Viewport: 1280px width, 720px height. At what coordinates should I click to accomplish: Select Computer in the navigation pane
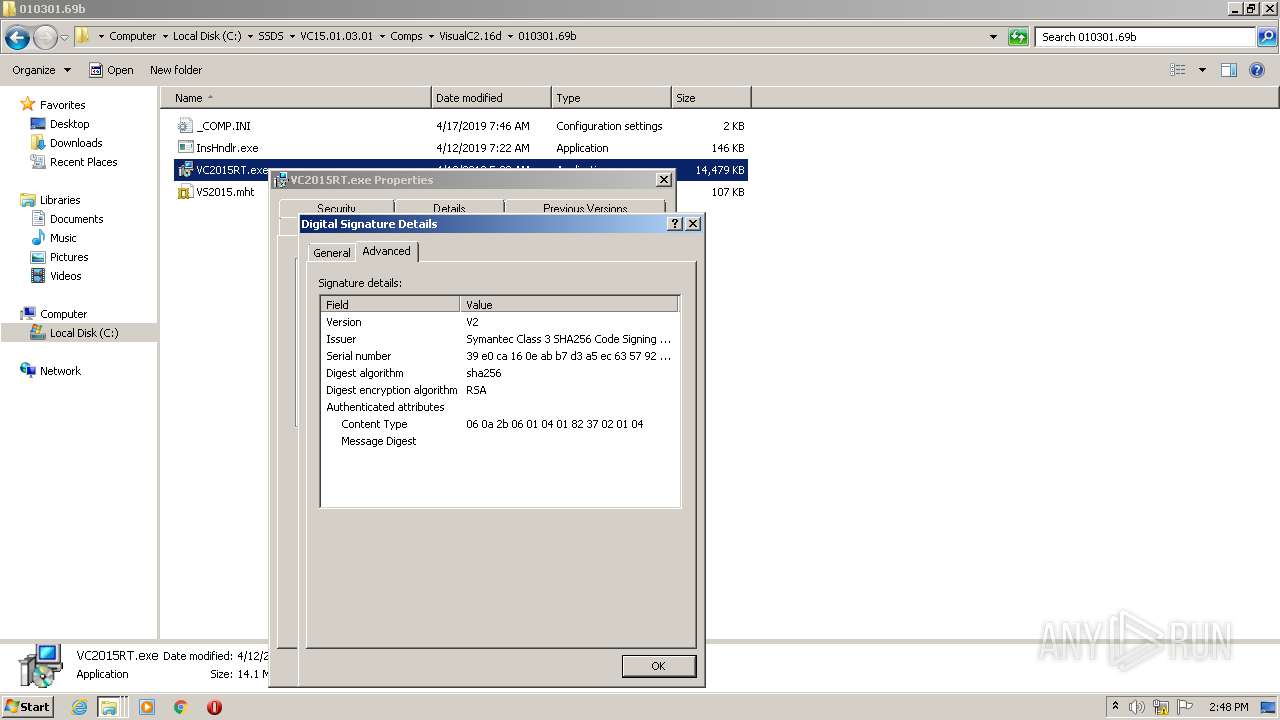63,314
